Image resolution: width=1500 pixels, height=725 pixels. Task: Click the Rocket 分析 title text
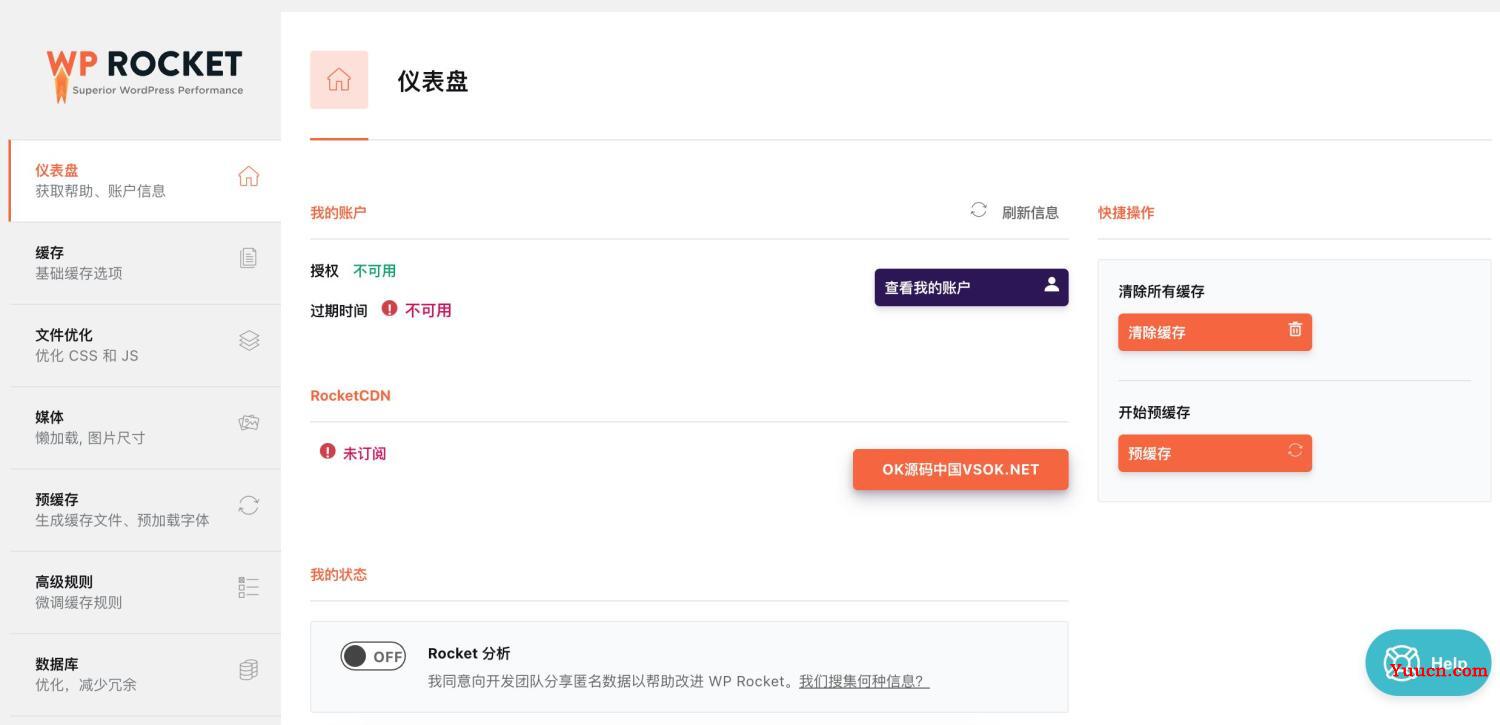click(469, 653)
